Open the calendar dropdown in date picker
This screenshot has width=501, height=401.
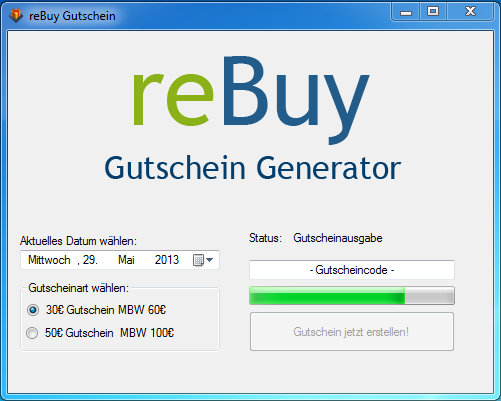[x=203, y=260]
